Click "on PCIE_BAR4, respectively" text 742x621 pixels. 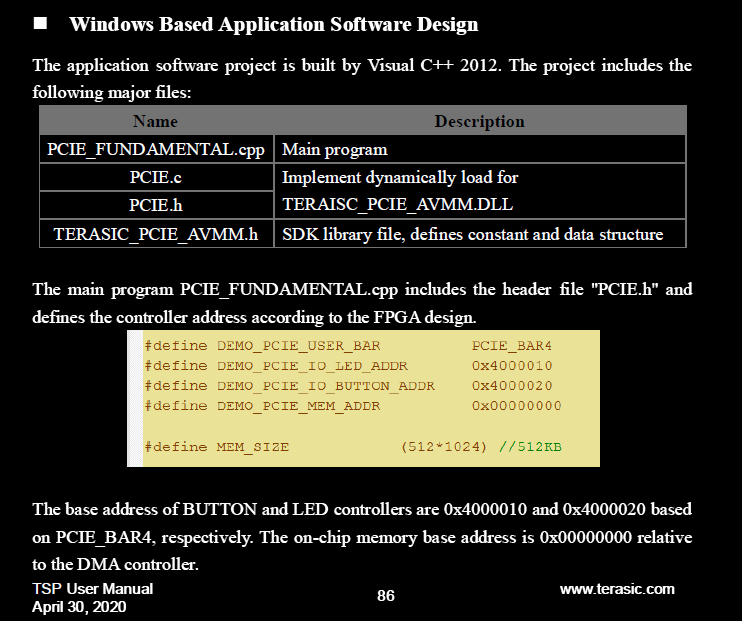(x=143, y=538)
